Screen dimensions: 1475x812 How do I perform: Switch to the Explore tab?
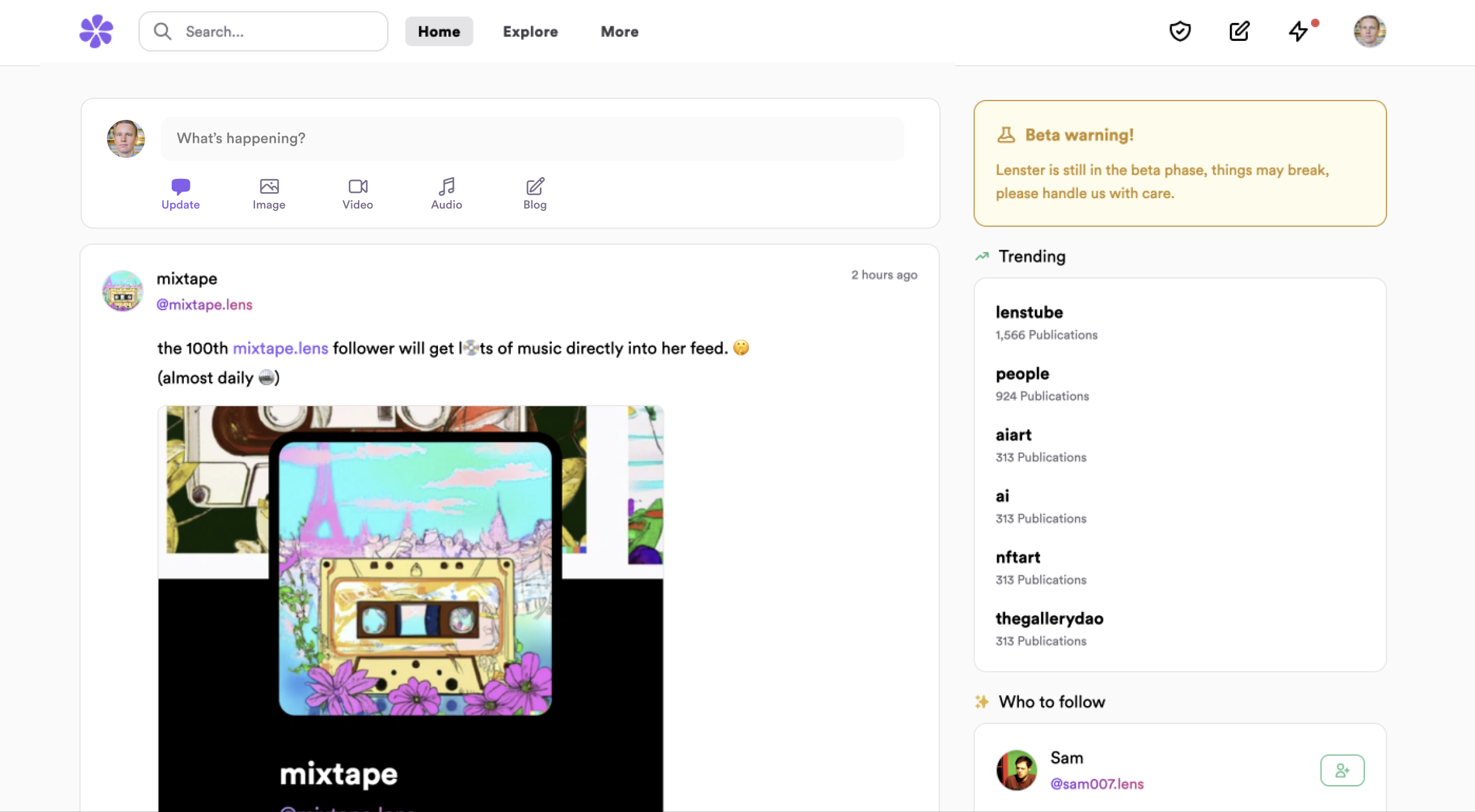530,31
